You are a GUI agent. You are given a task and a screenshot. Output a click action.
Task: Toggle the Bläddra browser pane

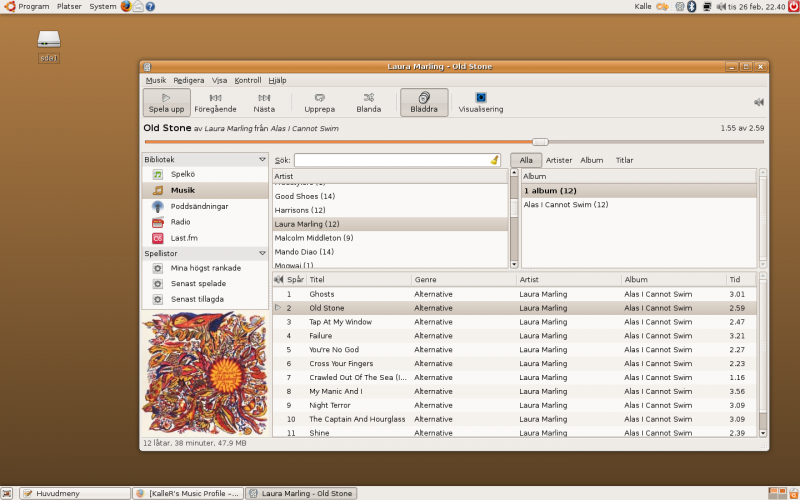(x=424, y=102)
